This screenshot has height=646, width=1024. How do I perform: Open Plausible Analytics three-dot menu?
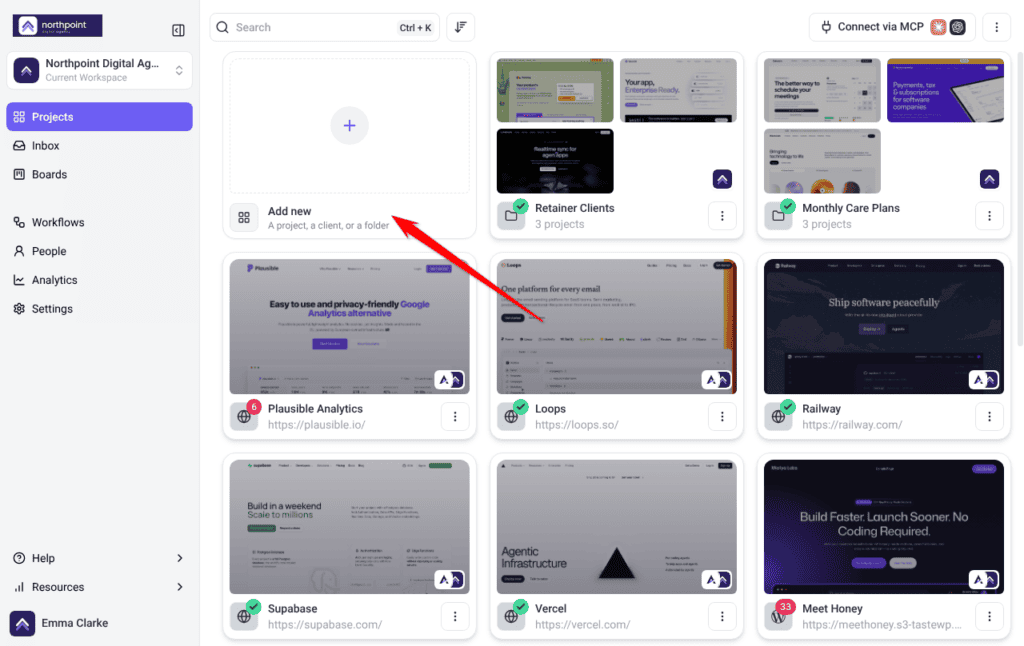[455, 417]
